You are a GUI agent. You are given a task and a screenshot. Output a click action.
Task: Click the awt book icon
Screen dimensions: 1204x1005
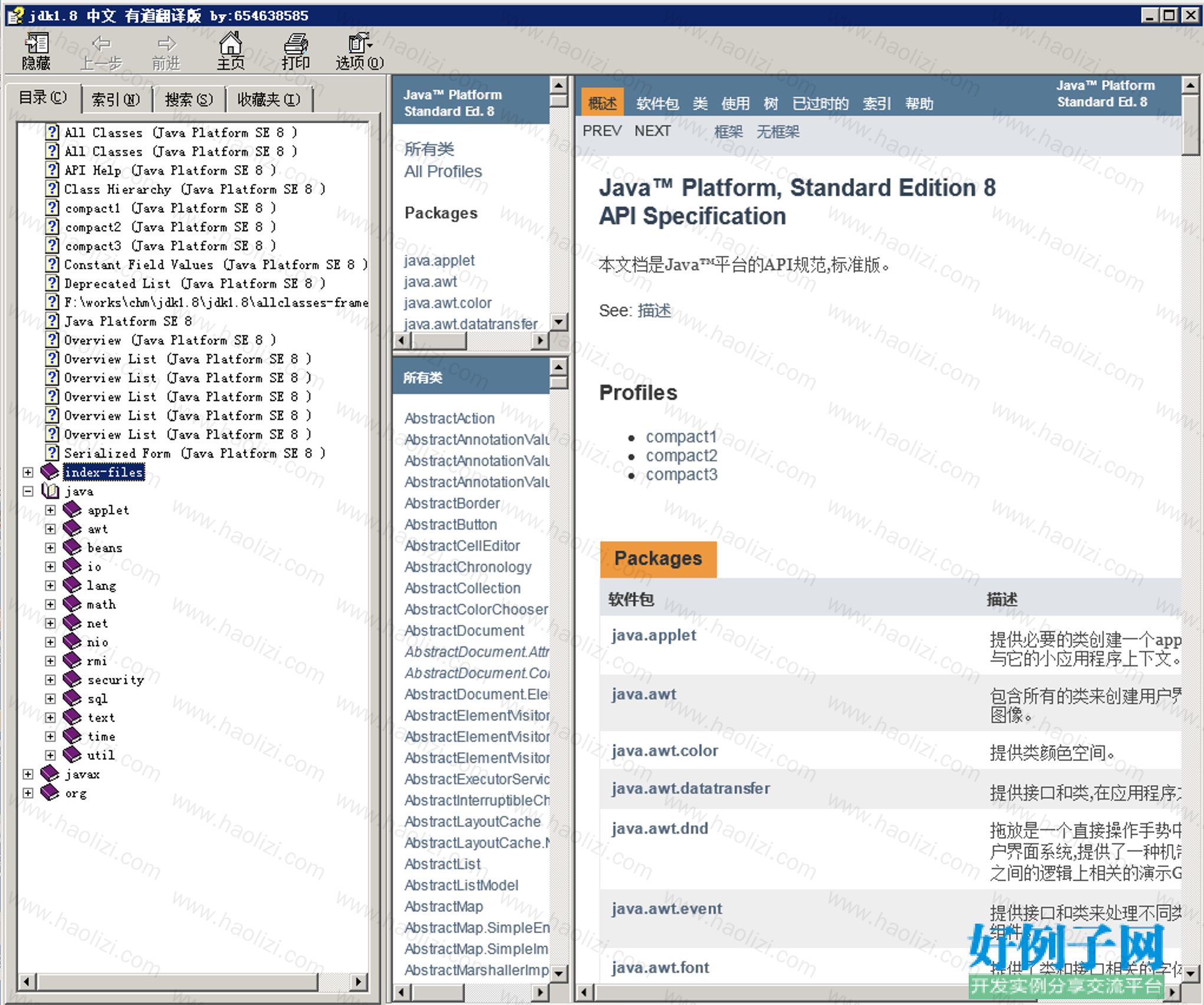[73, 528]
